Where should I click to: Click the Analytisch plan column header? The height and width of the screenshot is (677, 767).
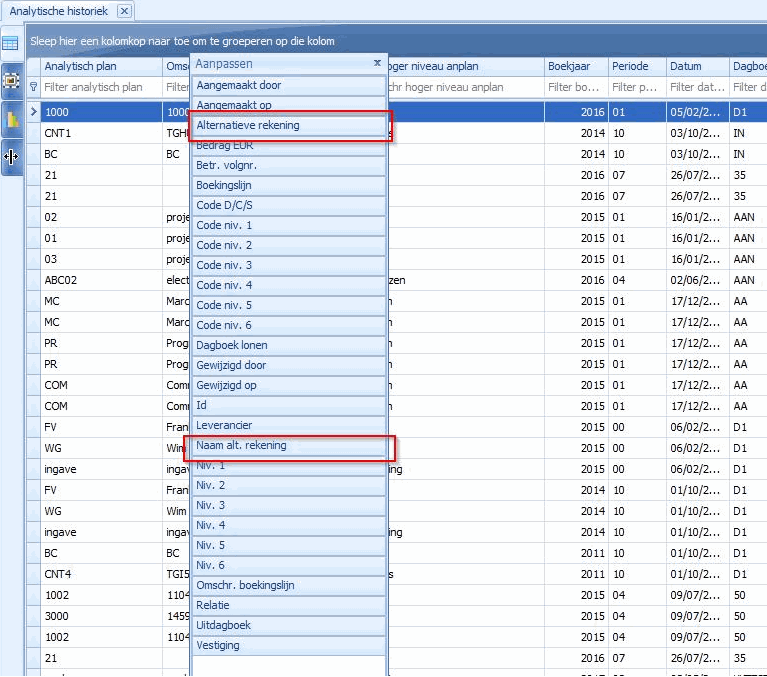(100, 67)
